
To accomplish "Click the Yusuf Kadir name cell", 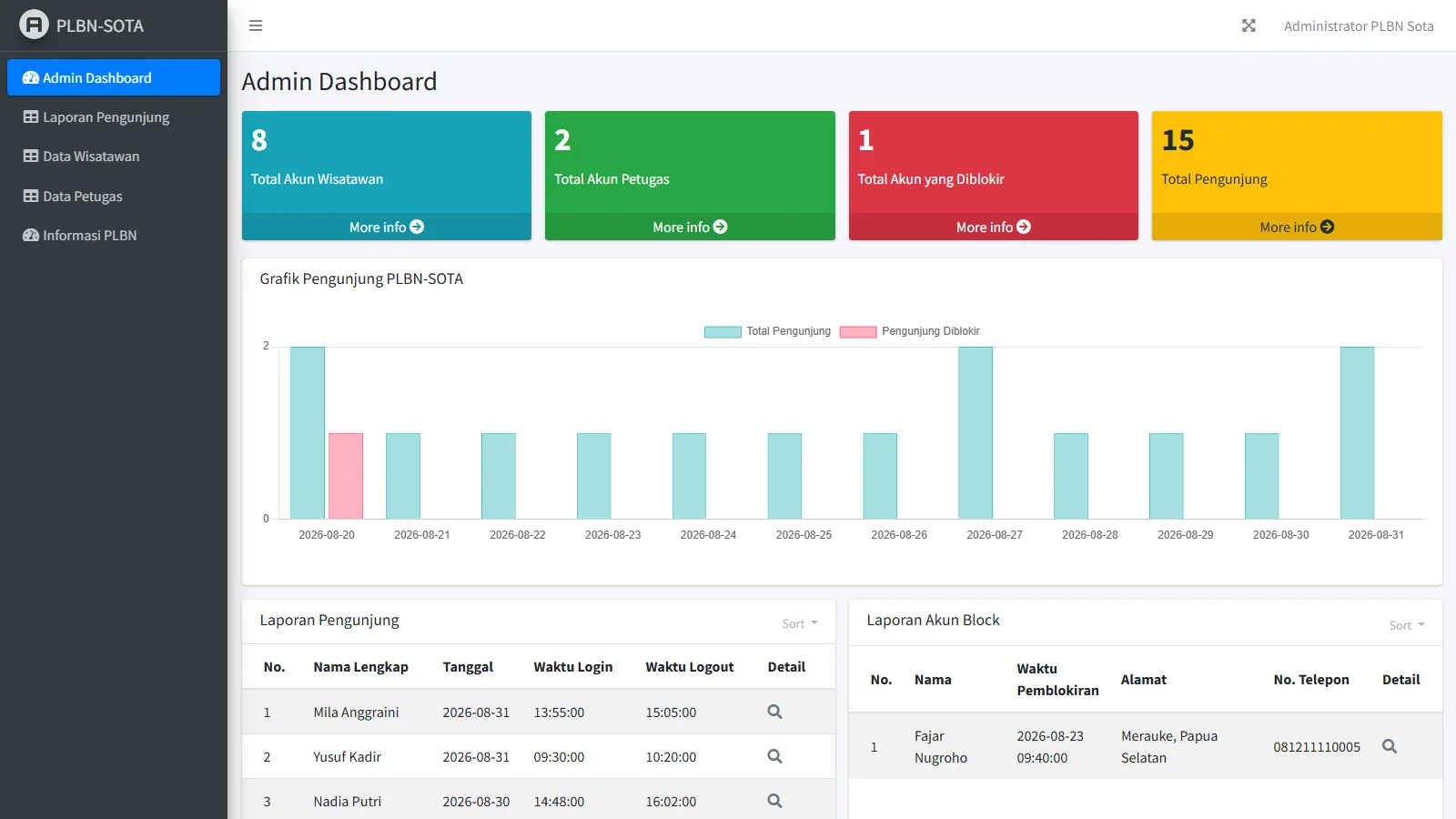I will (x=347, y=757).
